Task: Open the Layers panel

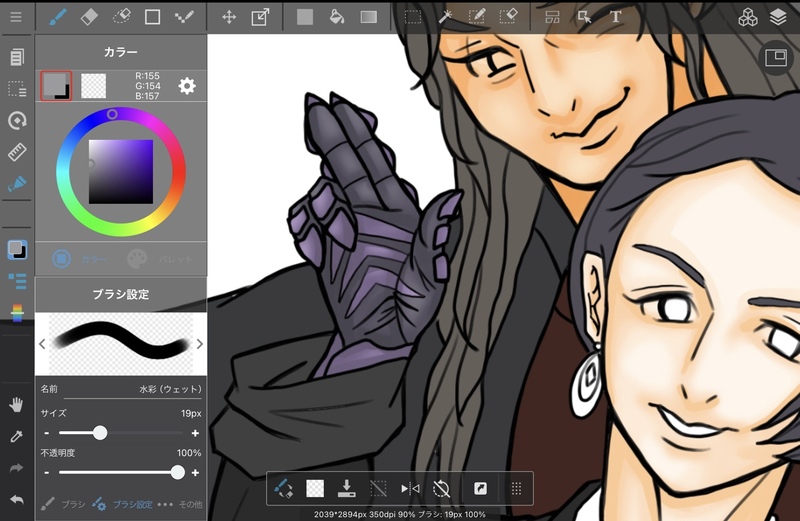Action: click(x=778, y=17)
